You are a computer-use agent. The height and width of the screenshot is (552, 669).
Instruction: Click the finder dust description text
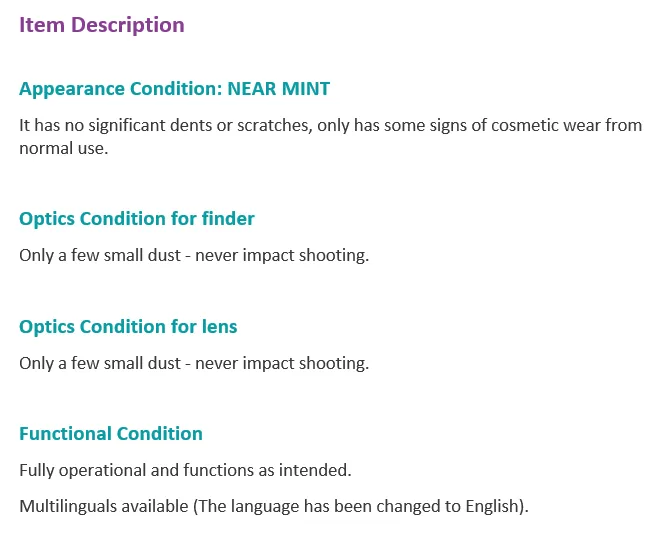[x=194, y=255]
